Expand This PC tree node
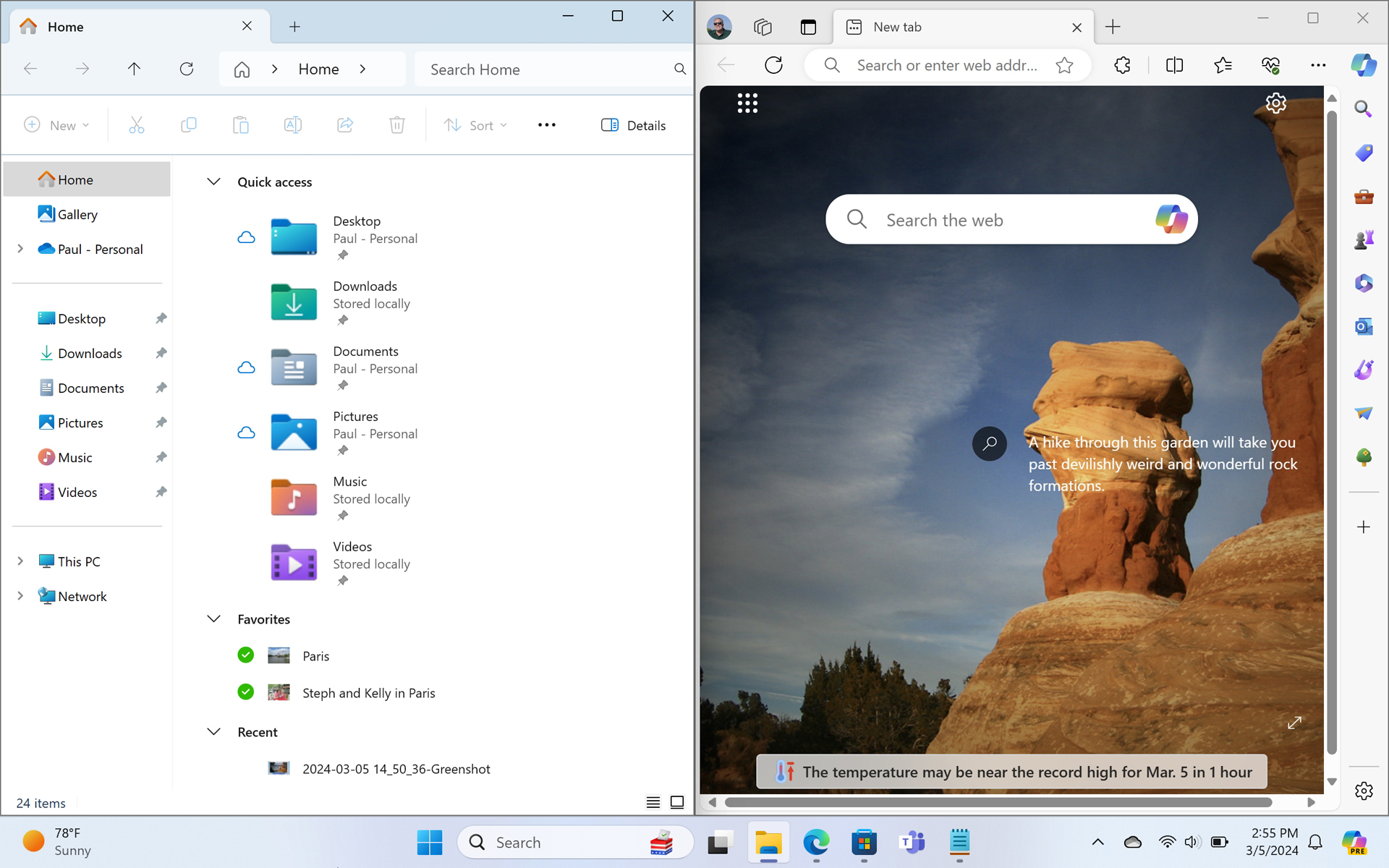Viewport: 1389px width, 868px height. (20, 561)
